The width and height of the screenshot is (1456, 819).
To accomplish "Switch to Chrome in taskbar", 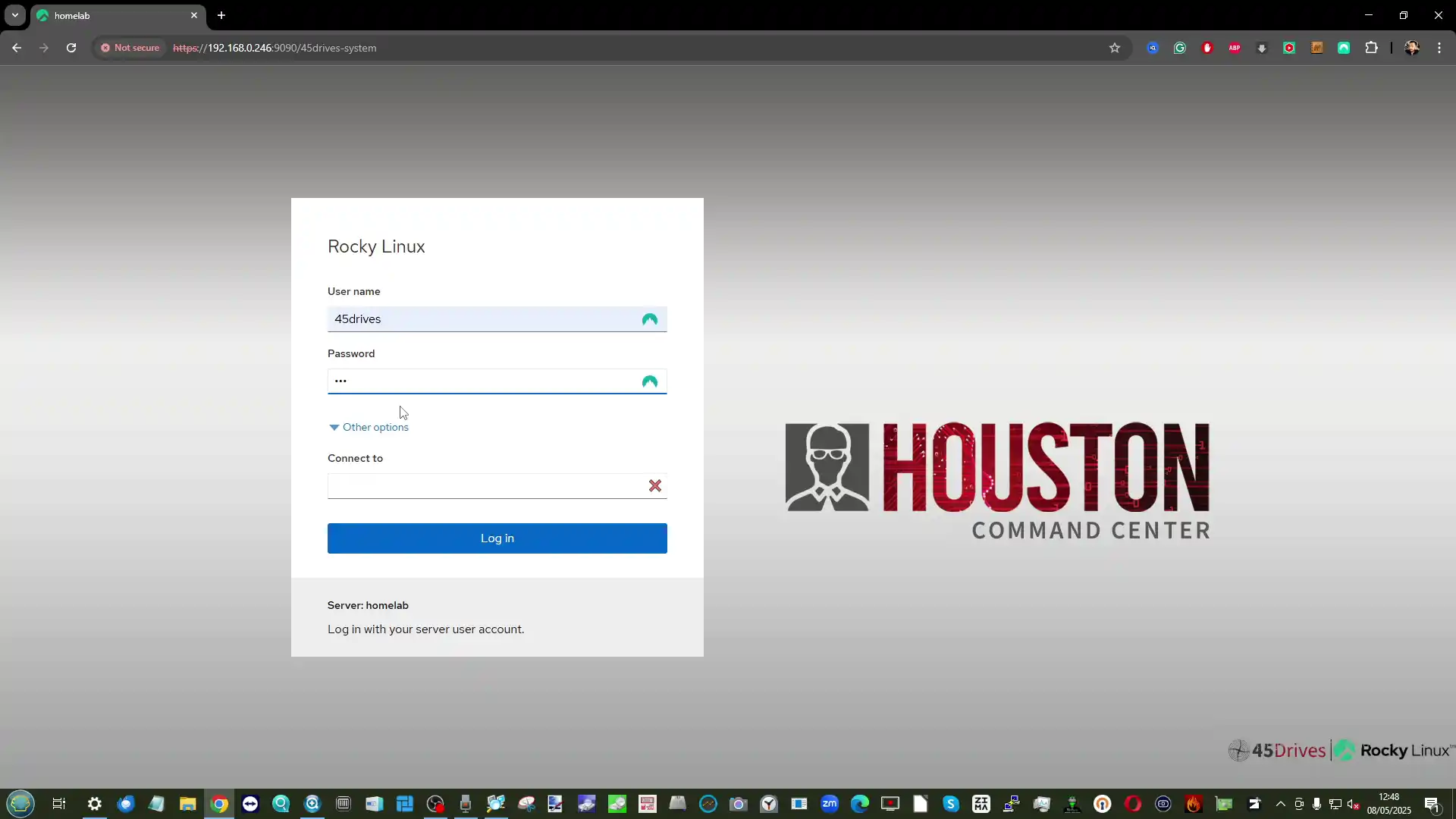I will click(219, 804).
